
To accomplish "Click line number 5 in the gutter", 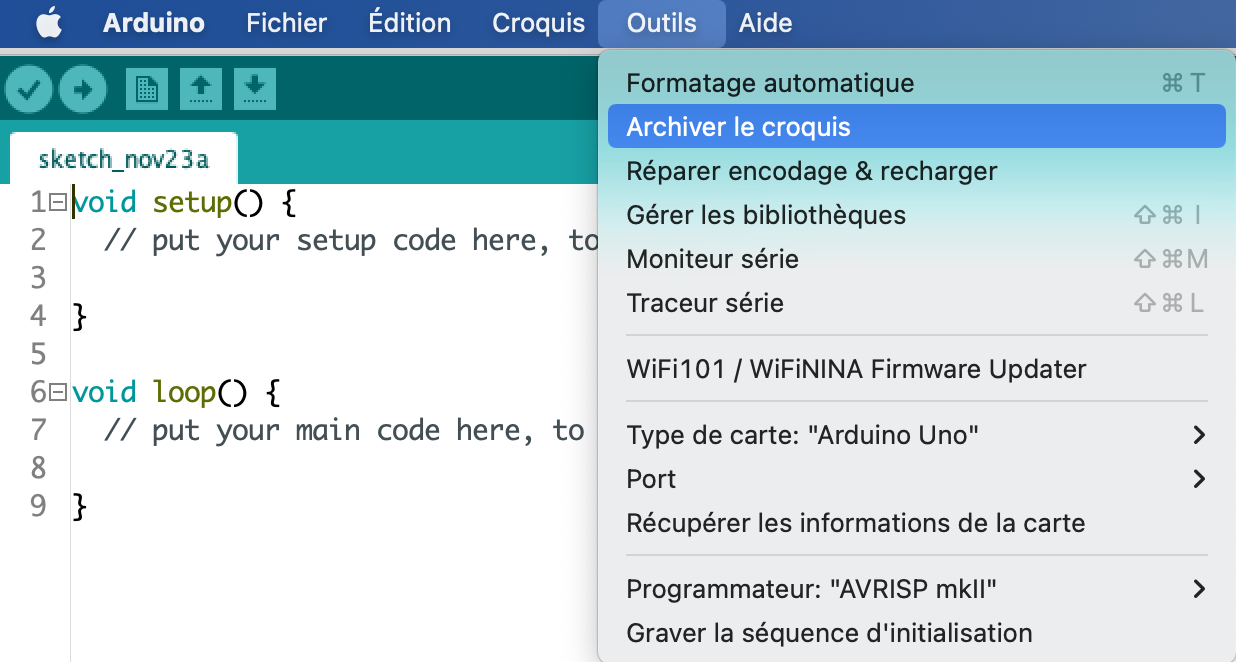I will [x=39, y=354].
